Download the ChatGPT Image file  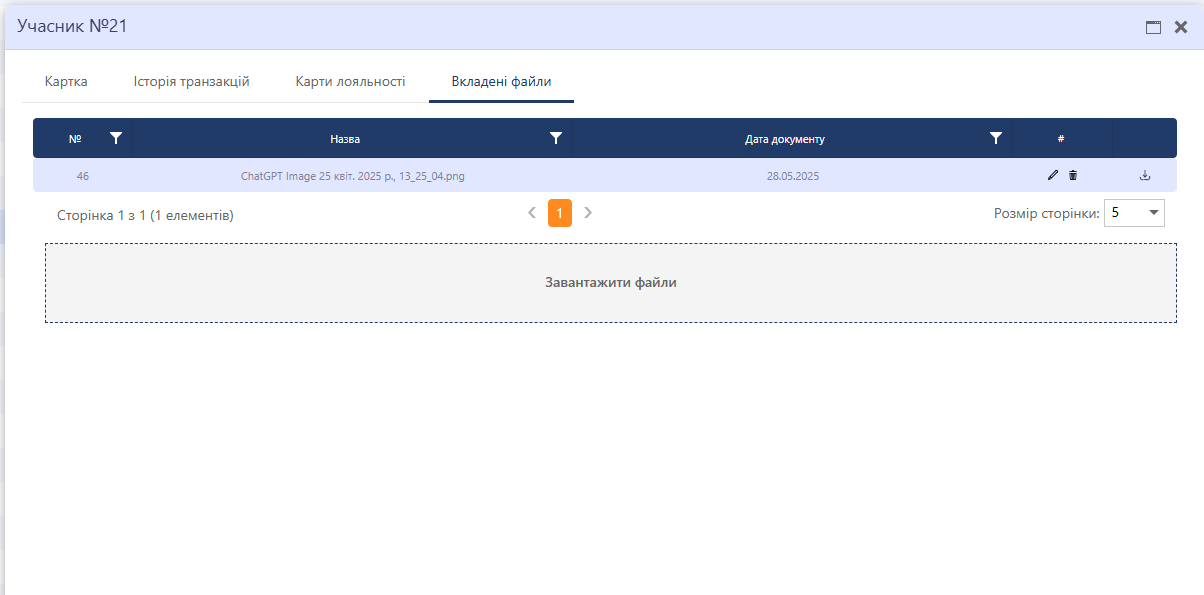tap(1145, 176)
